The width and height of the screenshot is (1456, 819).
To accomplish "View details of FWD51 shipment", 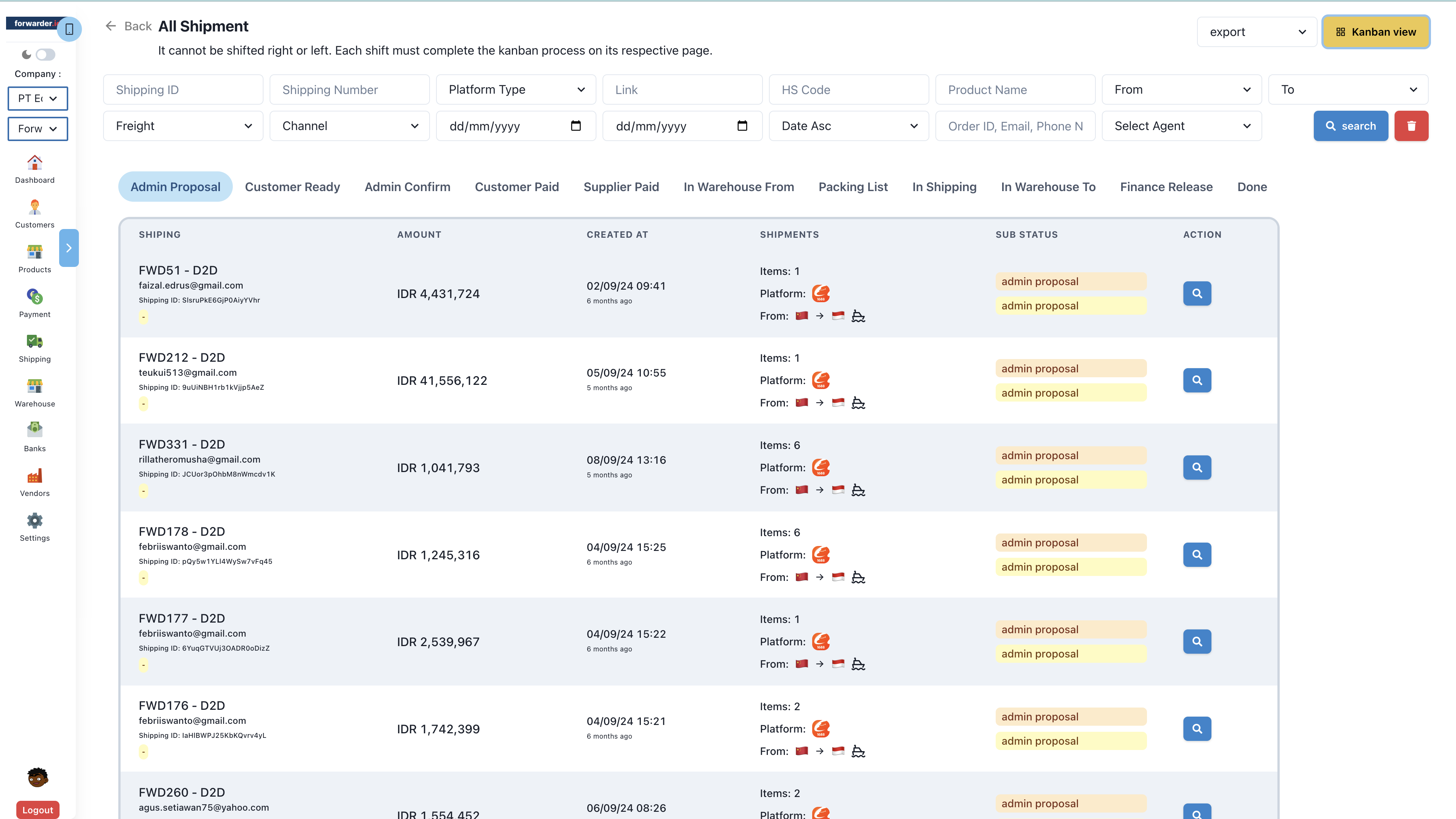I will 1197,293.
